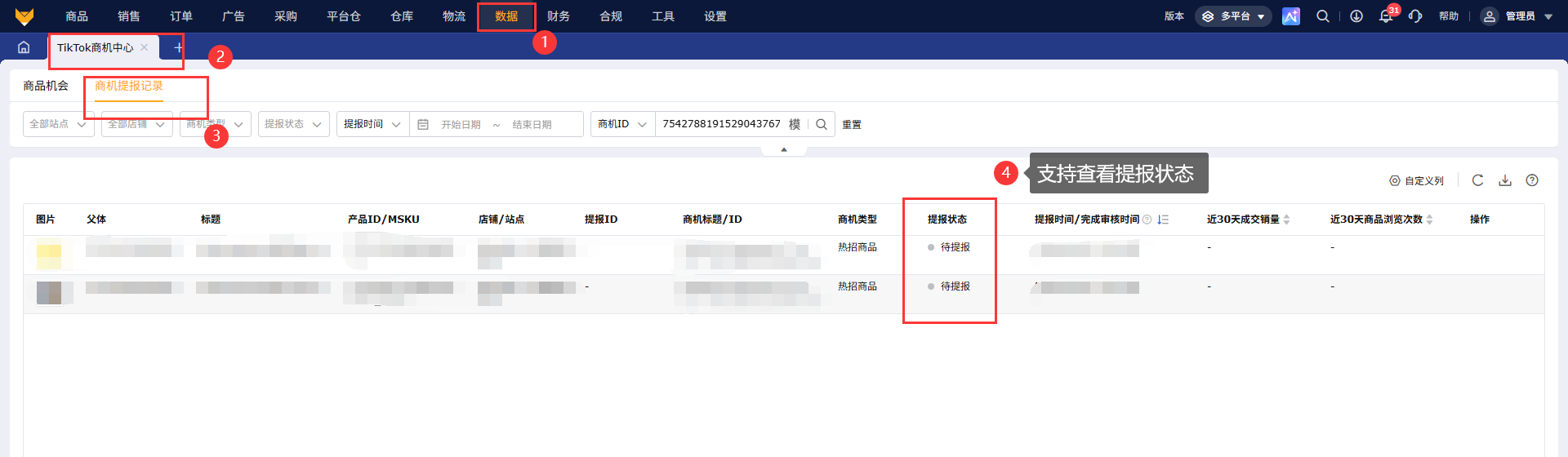Image resolution: width=1568 pixels, height=457 pixels.
Task: Sort by 提报时间/完成审核时间 column
Action: pyautogui.click(x=1163, y=220)
